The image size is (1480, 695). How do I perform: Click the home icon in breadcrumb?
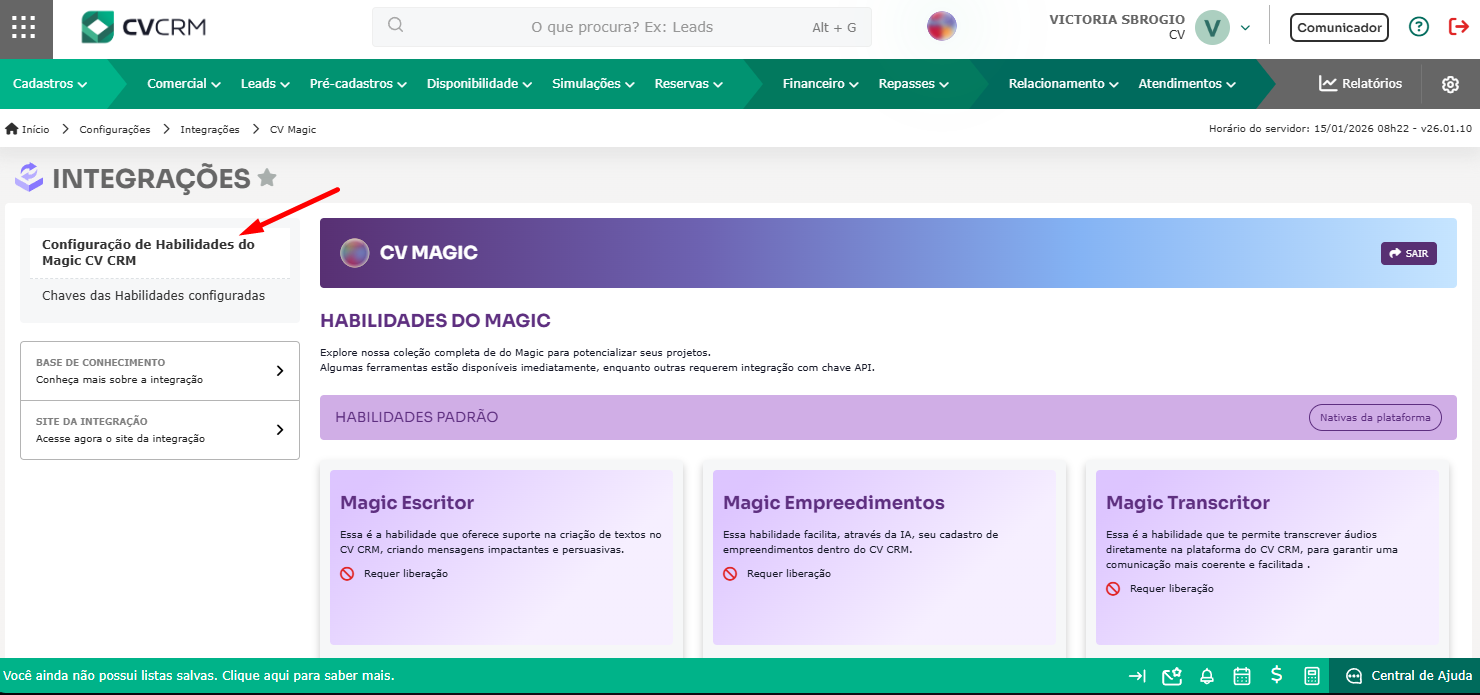[12, 129]
